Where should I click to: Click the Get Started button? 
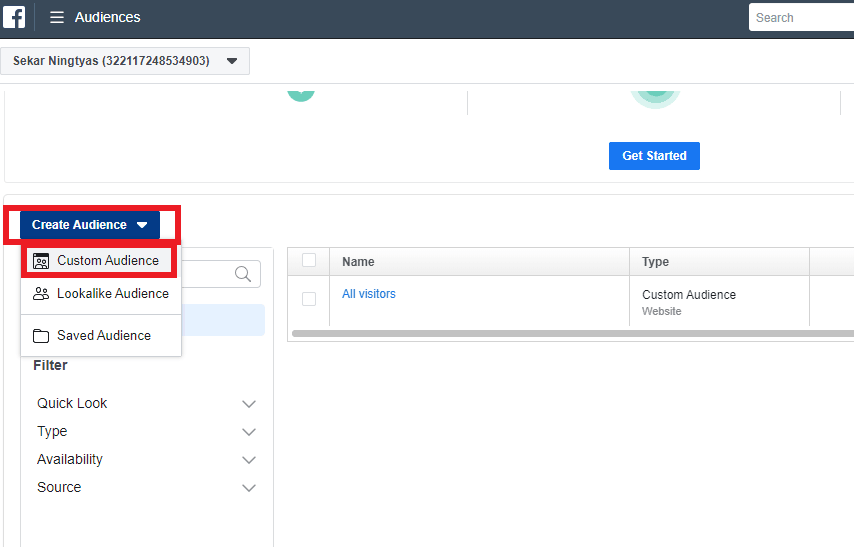point(654,156)
